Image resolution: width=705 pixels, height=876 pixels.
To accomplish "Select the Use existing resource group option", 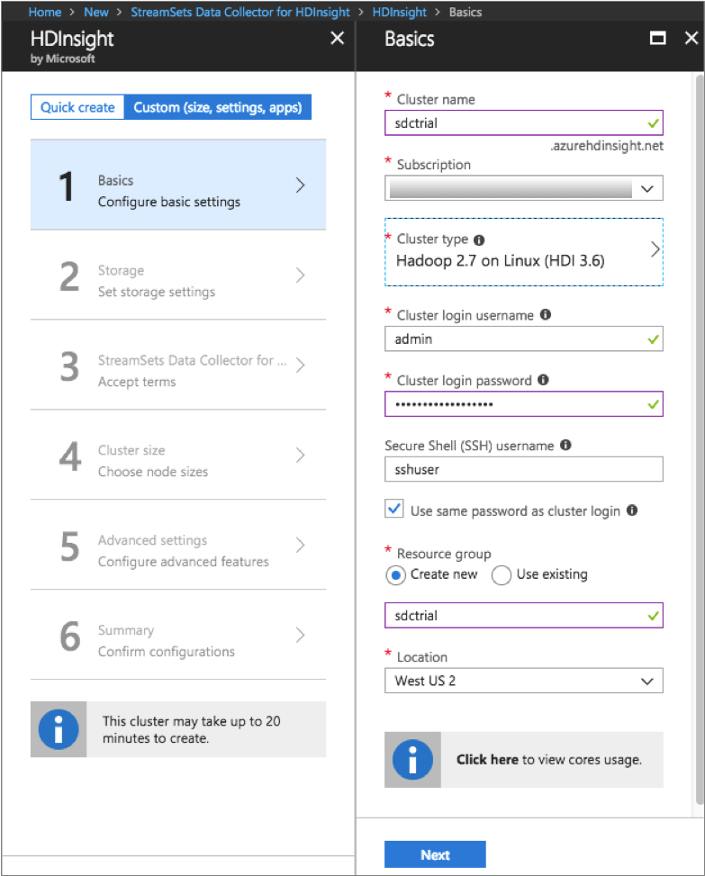I will point(501,575).
